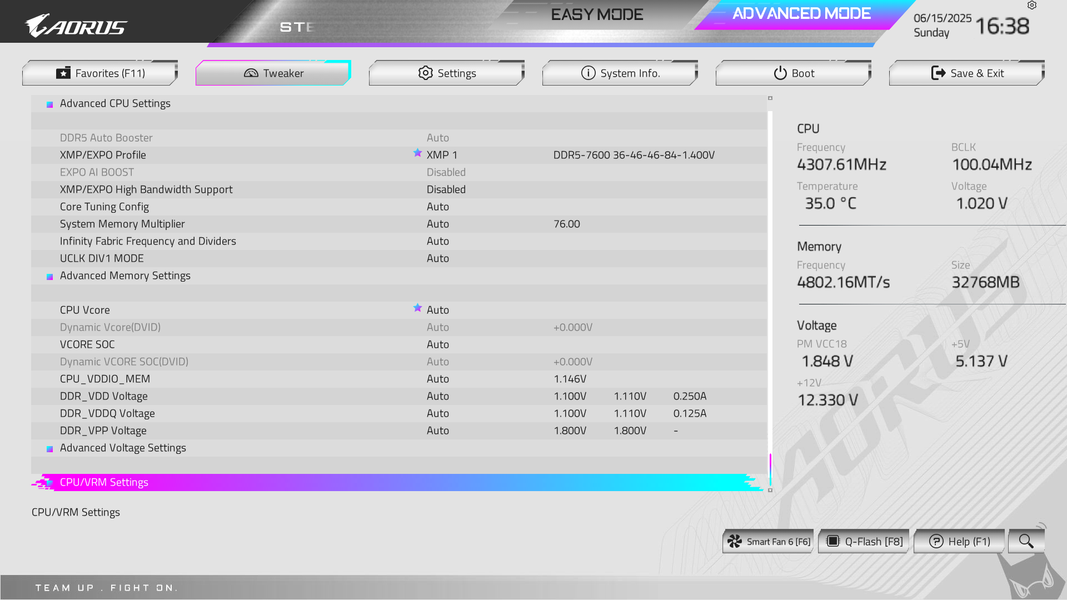Click the star icon next to XMP/EXPO Profile
1067x600 pixels.
point(417,154)
